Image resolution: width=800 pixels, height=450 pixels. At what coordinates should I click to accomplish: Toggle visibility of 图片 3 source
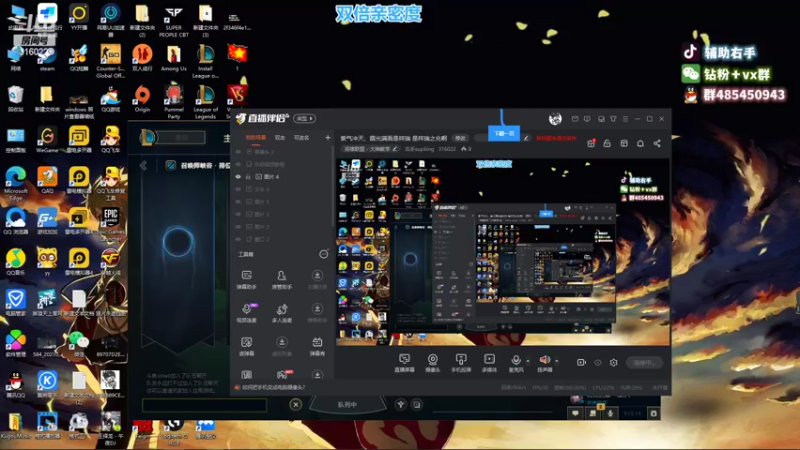(x=238, y=214)
